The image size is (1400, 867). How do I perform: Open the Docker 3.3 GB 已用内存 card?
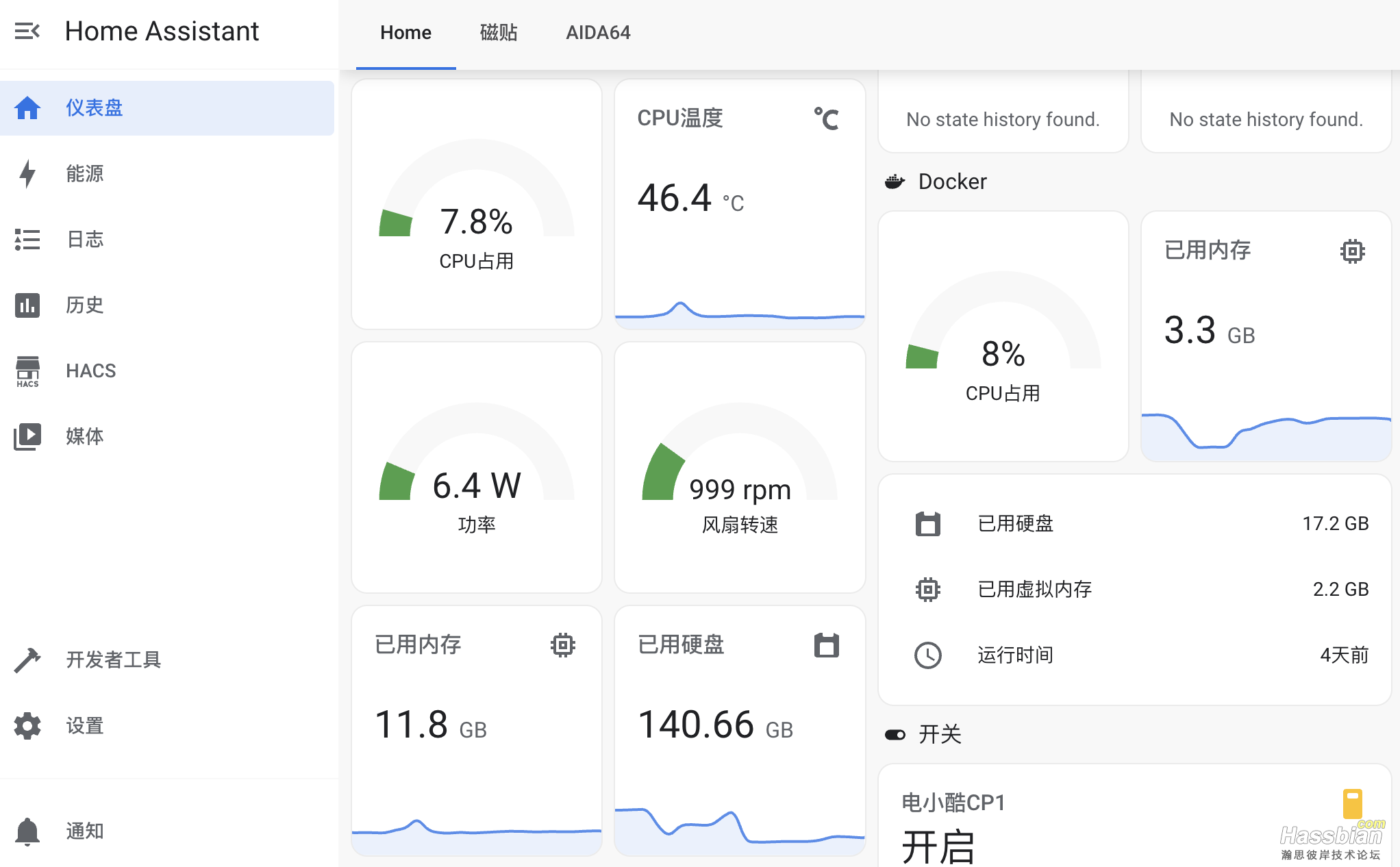(x=1266, y=336)
